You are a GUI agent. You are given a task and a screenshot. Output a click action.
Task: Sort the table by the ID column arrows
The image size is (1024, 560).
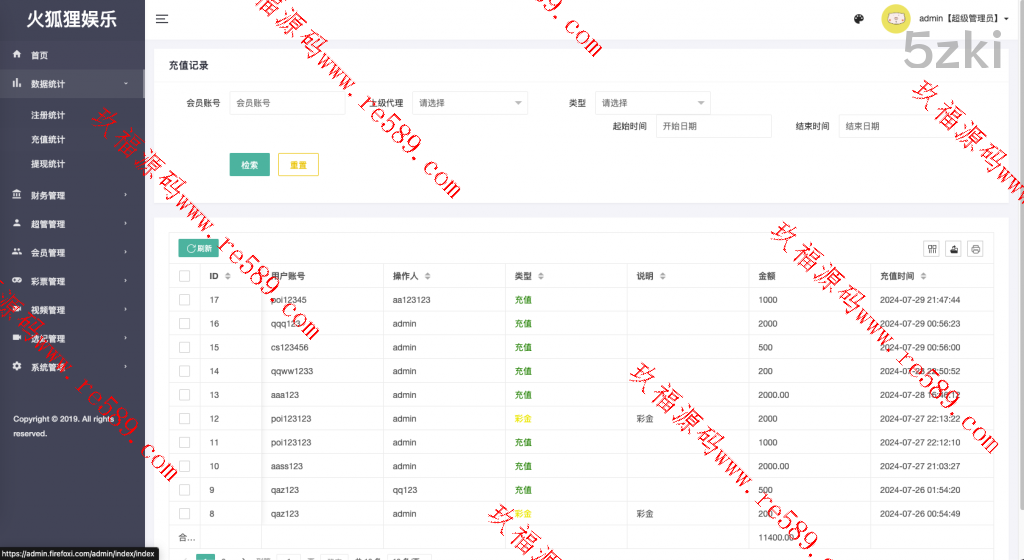point(228,276)
